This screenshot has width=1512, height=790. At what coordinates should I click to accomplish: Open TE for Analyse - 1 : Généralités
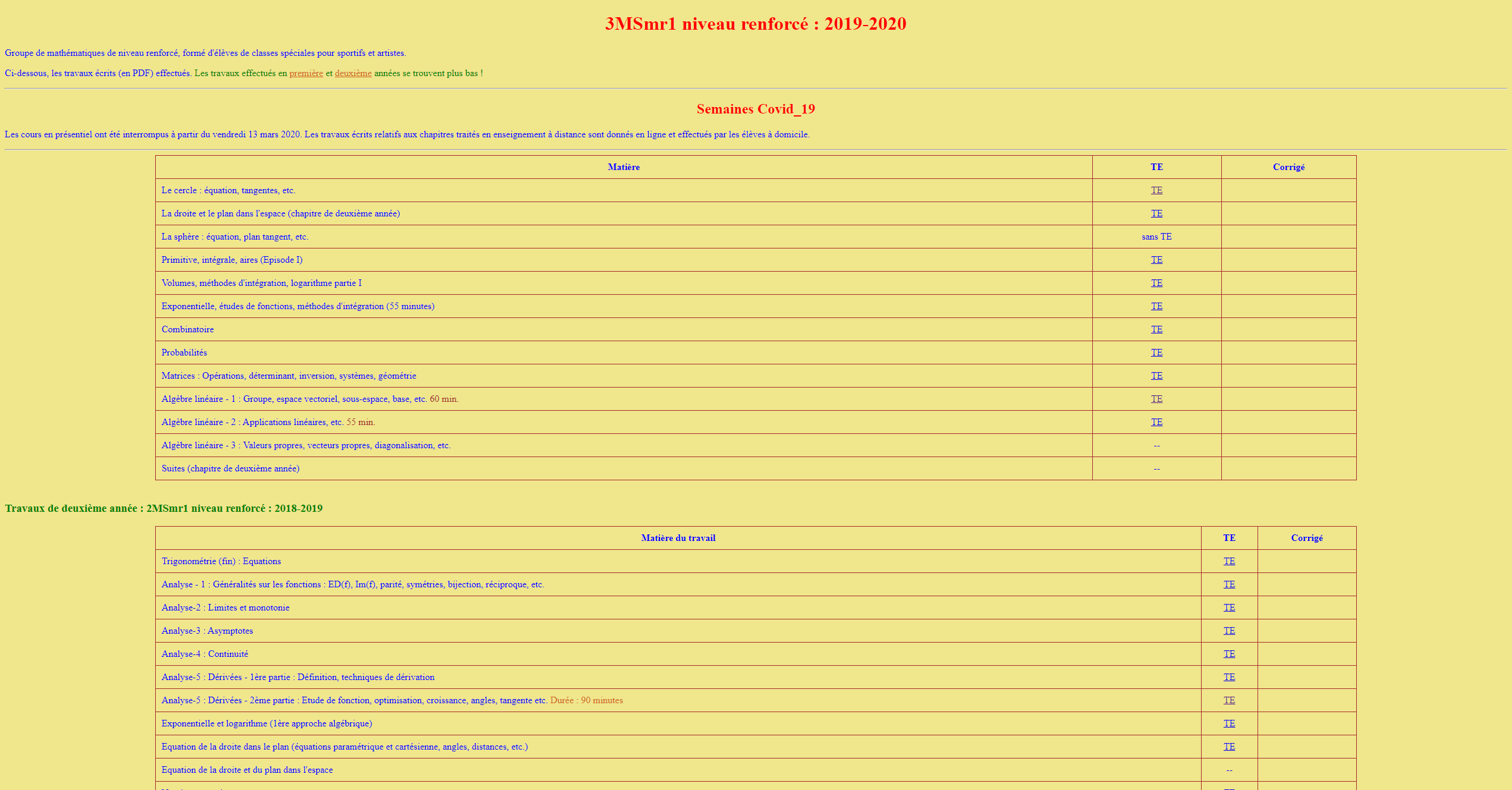pyautogui.click(x=1228, y=584)
